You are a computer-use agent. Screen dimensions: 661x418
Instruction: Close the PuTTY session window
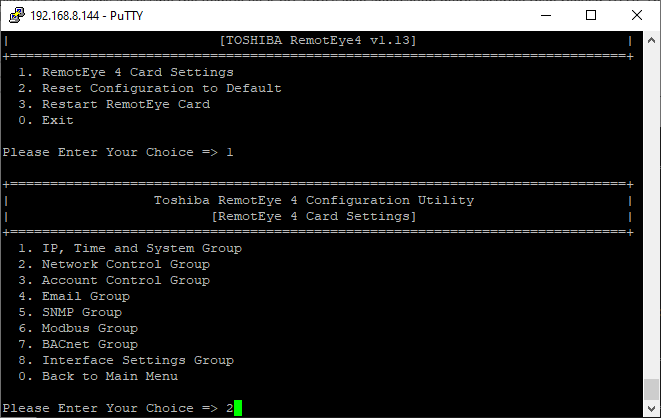tap(636, 15)
